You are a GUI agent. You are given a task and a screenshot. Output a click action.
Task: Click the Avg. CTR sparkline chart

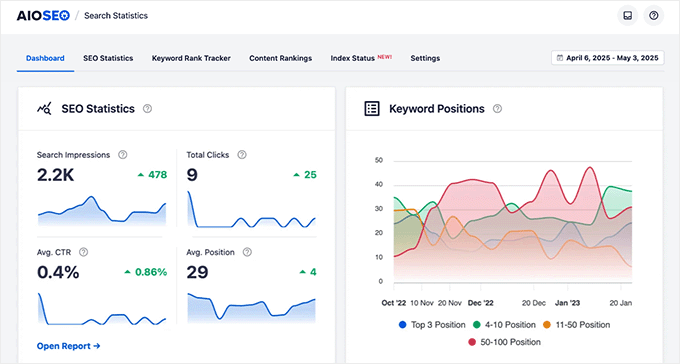102,309
